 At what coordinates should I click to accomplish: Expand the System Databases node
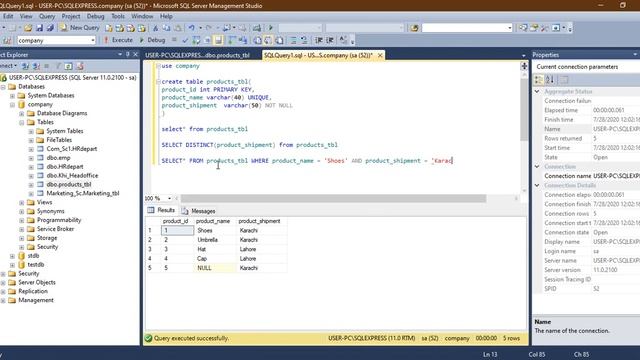click(12, 96)
